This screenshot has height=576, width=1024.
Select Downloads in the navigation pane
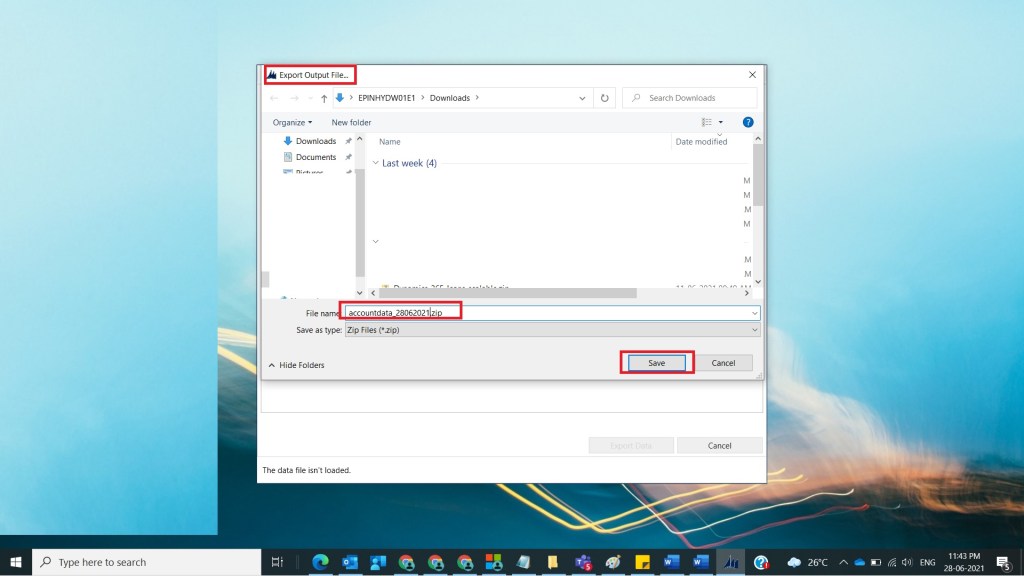(x=315, y=141)
